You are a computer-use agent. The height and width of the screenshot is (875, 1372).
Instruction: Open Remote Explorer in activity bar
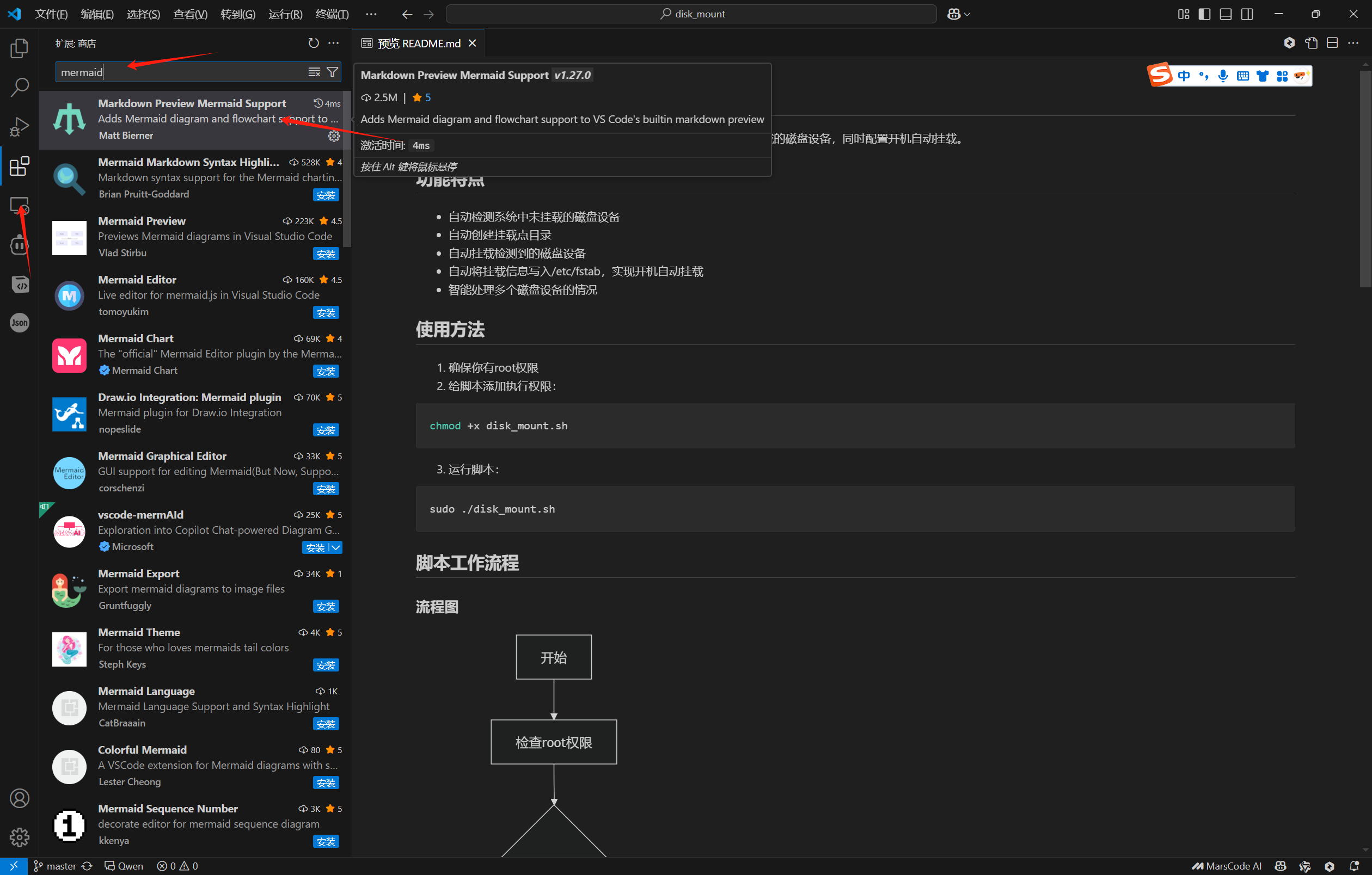point(20,205)
